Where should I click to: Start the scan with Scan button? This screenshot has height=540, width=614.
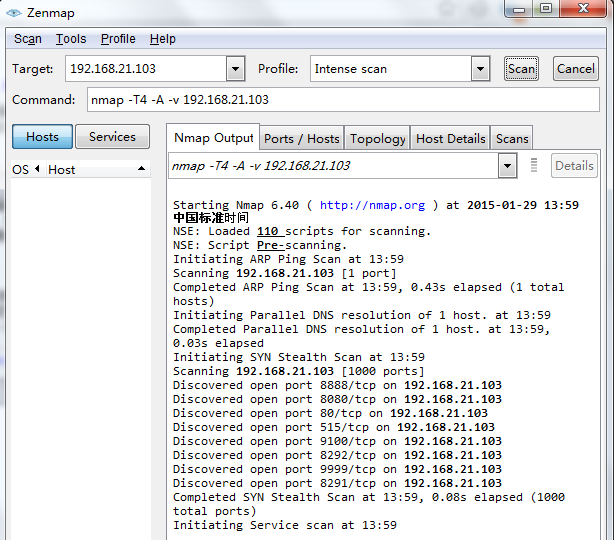[x=521, y=69]
